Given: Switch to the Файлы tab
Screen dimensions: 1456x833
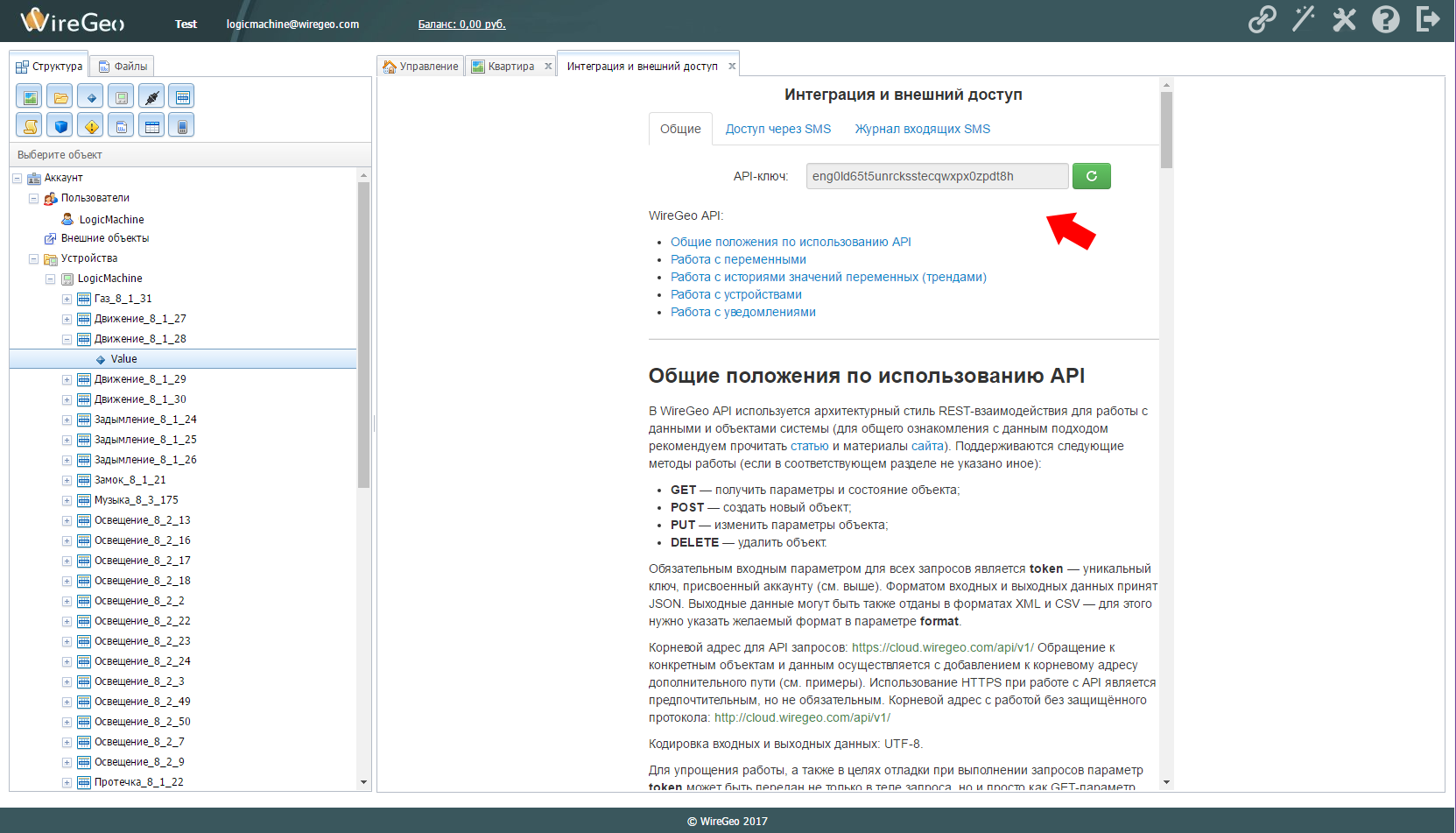Looking at the screenshot, I should 122,66.
